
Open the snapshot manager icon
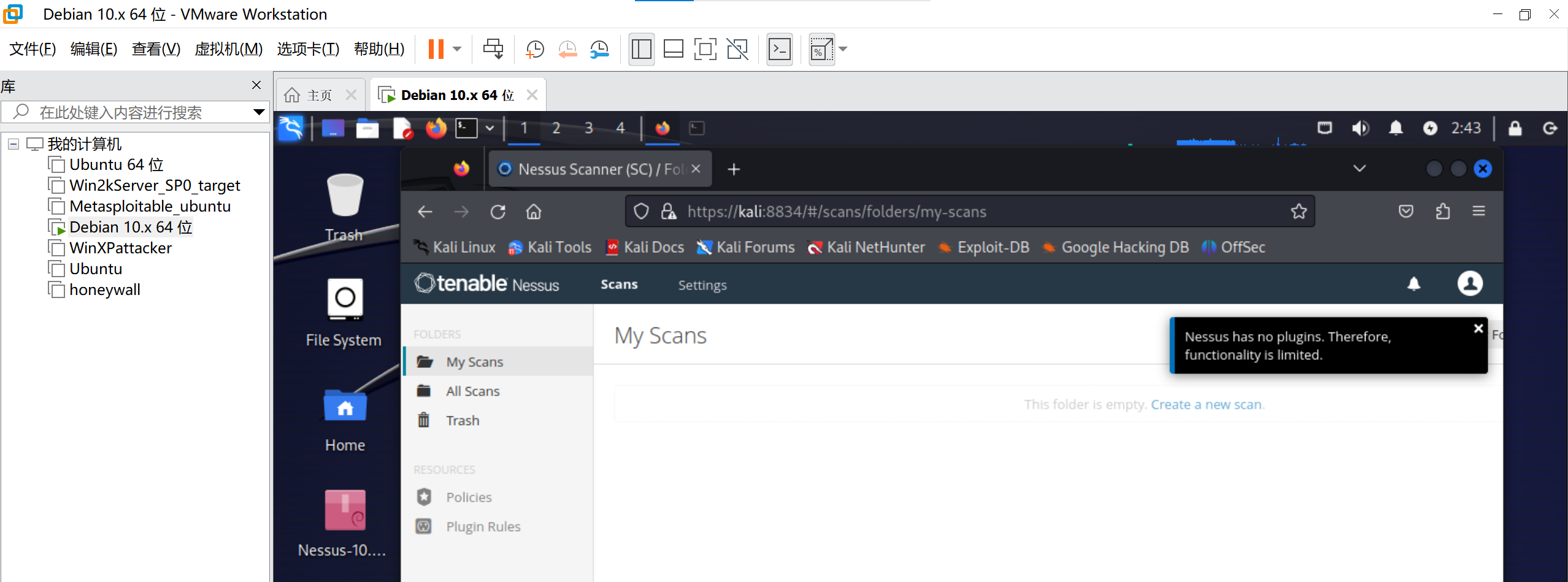point(599,49)
